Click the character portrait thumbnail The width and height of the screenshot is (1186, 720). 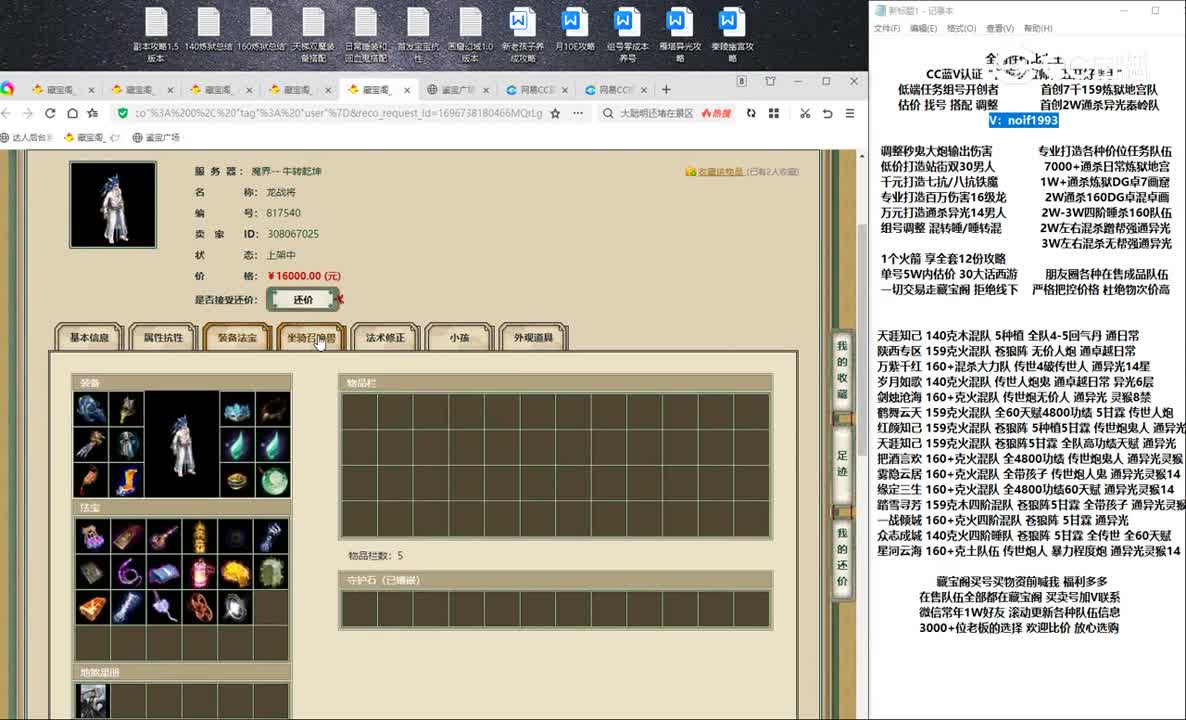point(113,204)
